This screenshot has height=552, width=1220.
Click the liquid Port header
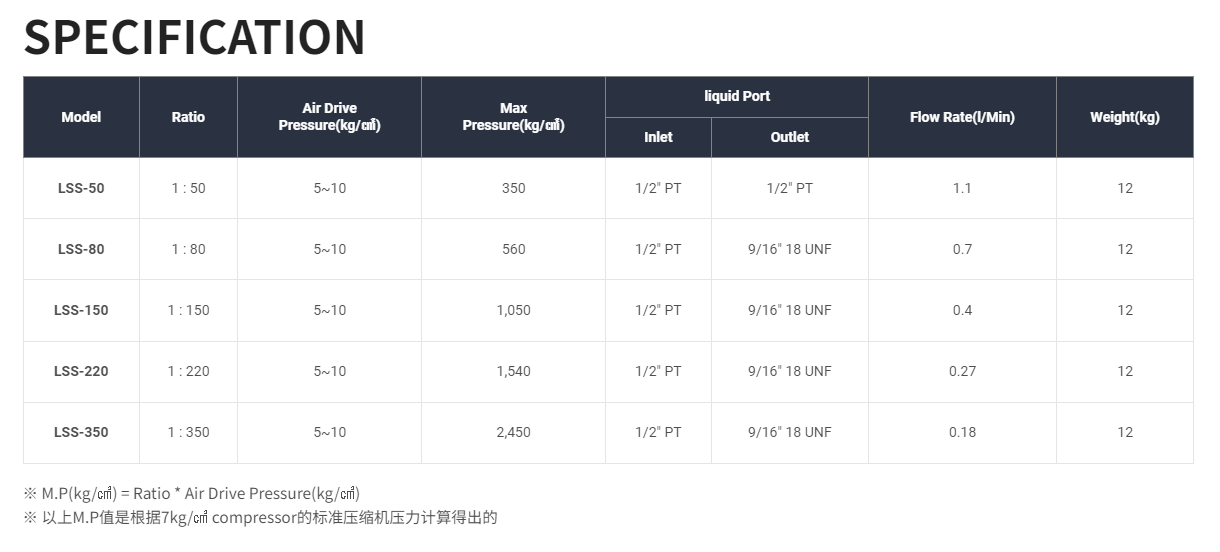(x=737, y=96)
